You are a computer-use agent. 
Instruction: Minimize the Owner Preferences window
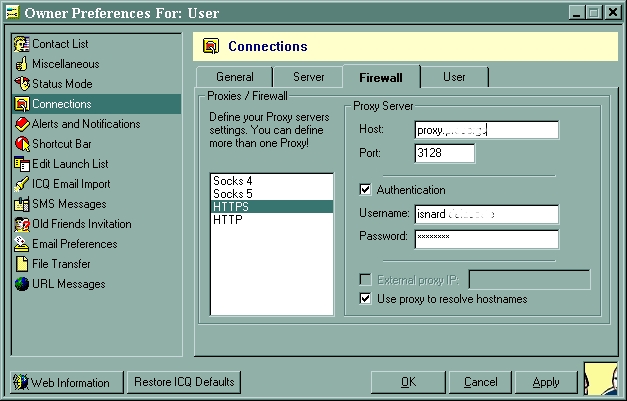[x=577, y=13]
